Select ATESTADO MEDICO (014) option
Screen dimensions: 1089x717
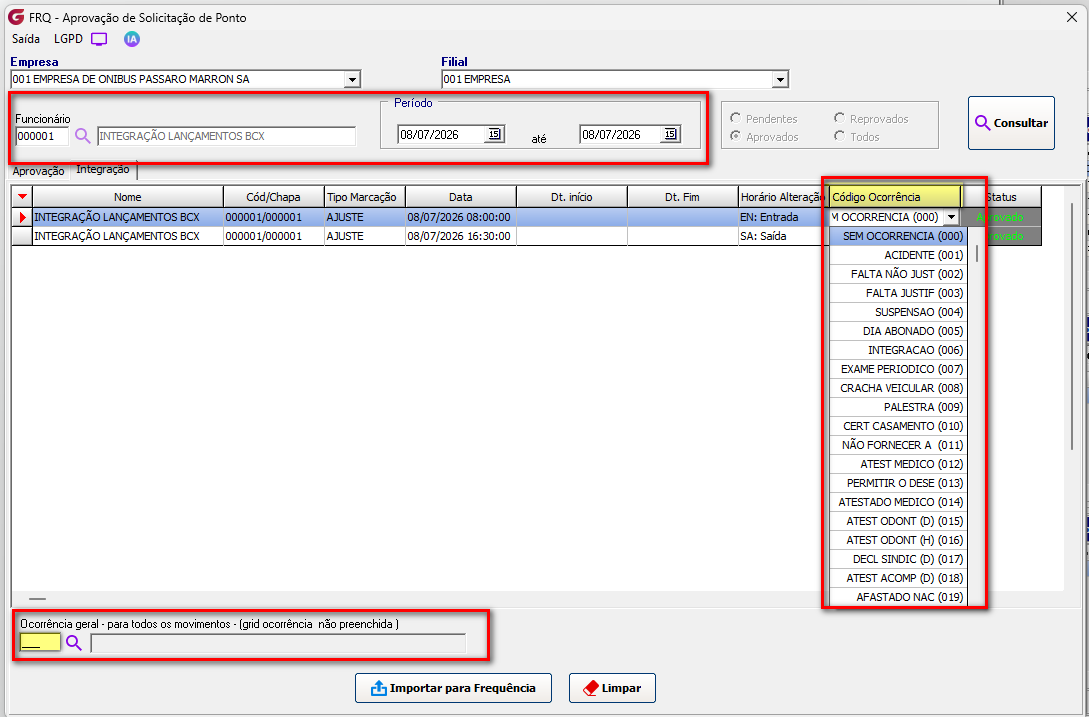[x=898, y=502]
